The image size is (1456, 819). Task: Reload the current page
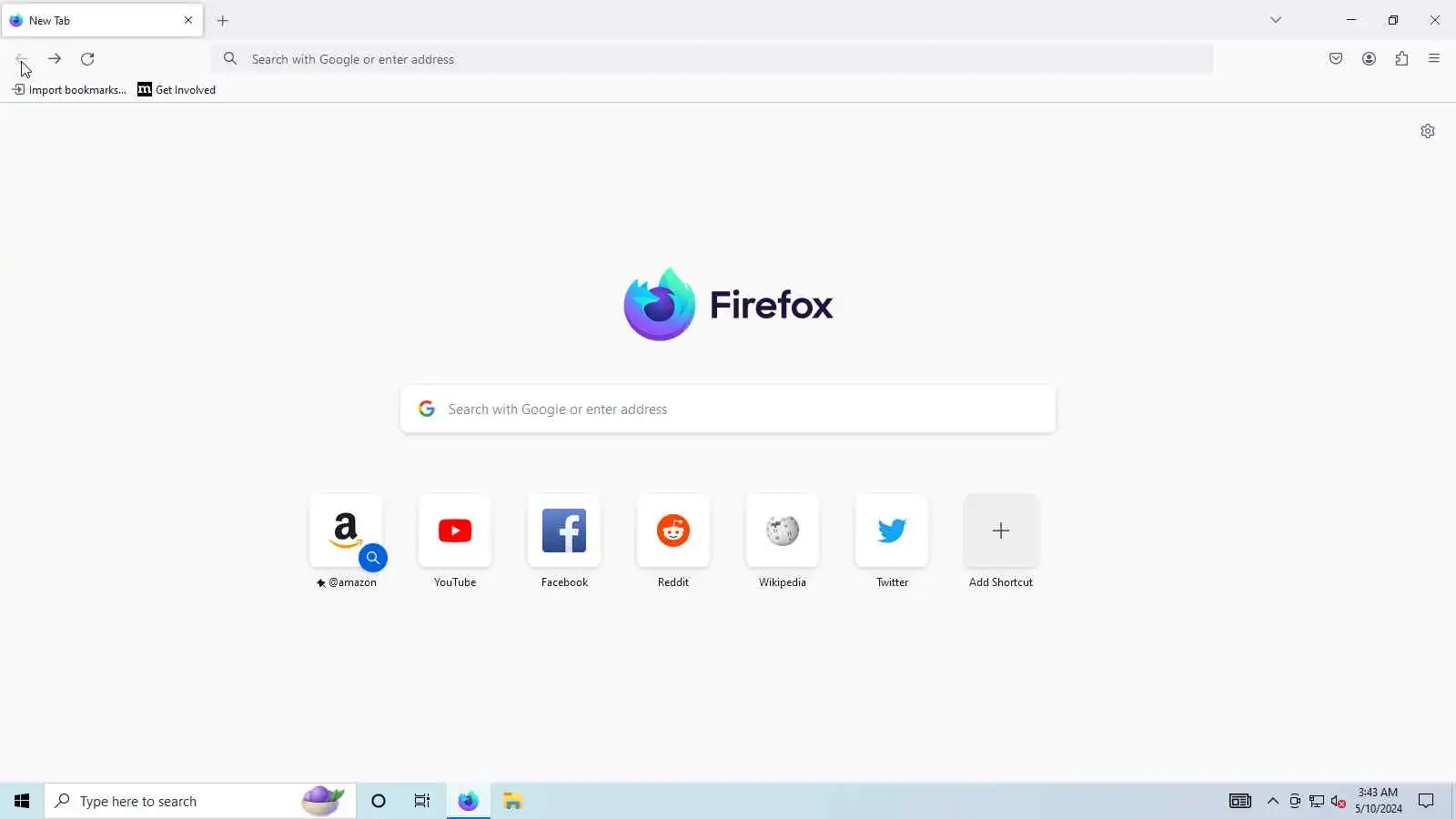point(87,59)
